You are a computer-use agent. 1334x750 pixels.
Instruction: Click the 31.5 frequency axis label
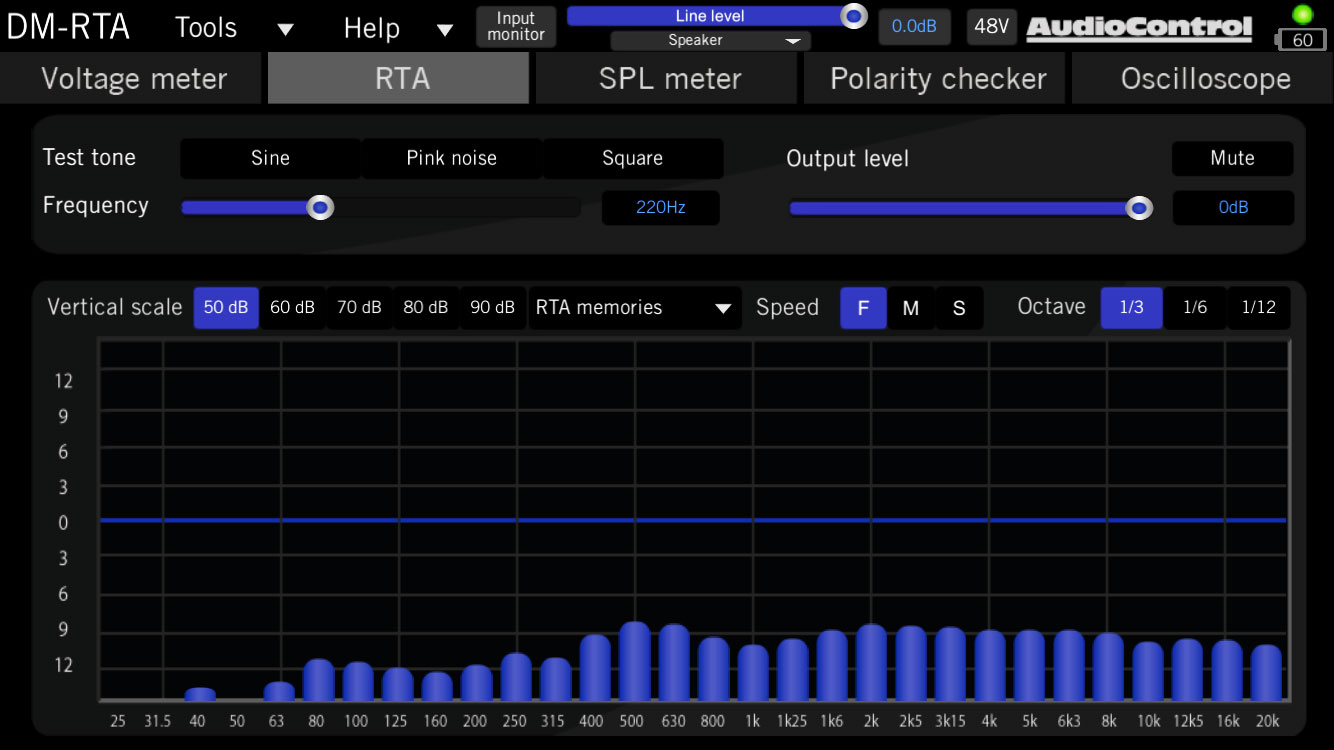pyautogui.click(x=158, y=721)
